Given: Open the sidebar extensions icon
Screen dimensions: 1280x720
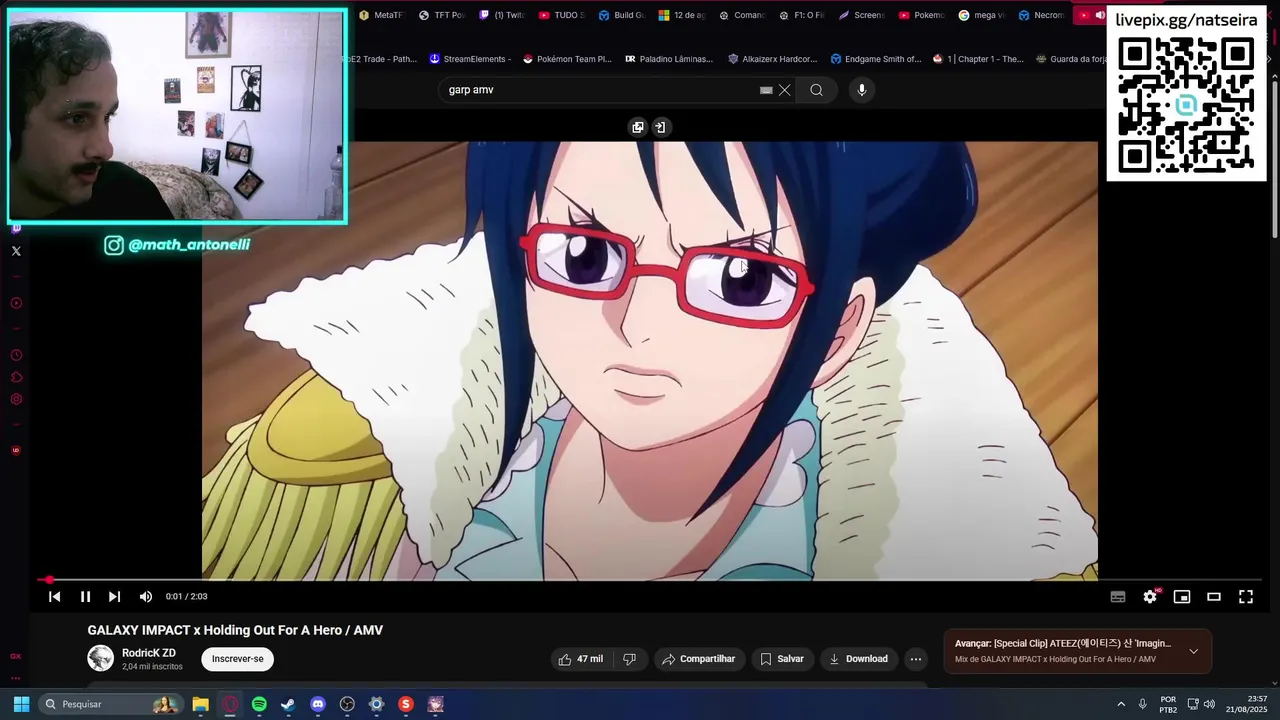Looking at the screenshot, I should pos(16,377).
